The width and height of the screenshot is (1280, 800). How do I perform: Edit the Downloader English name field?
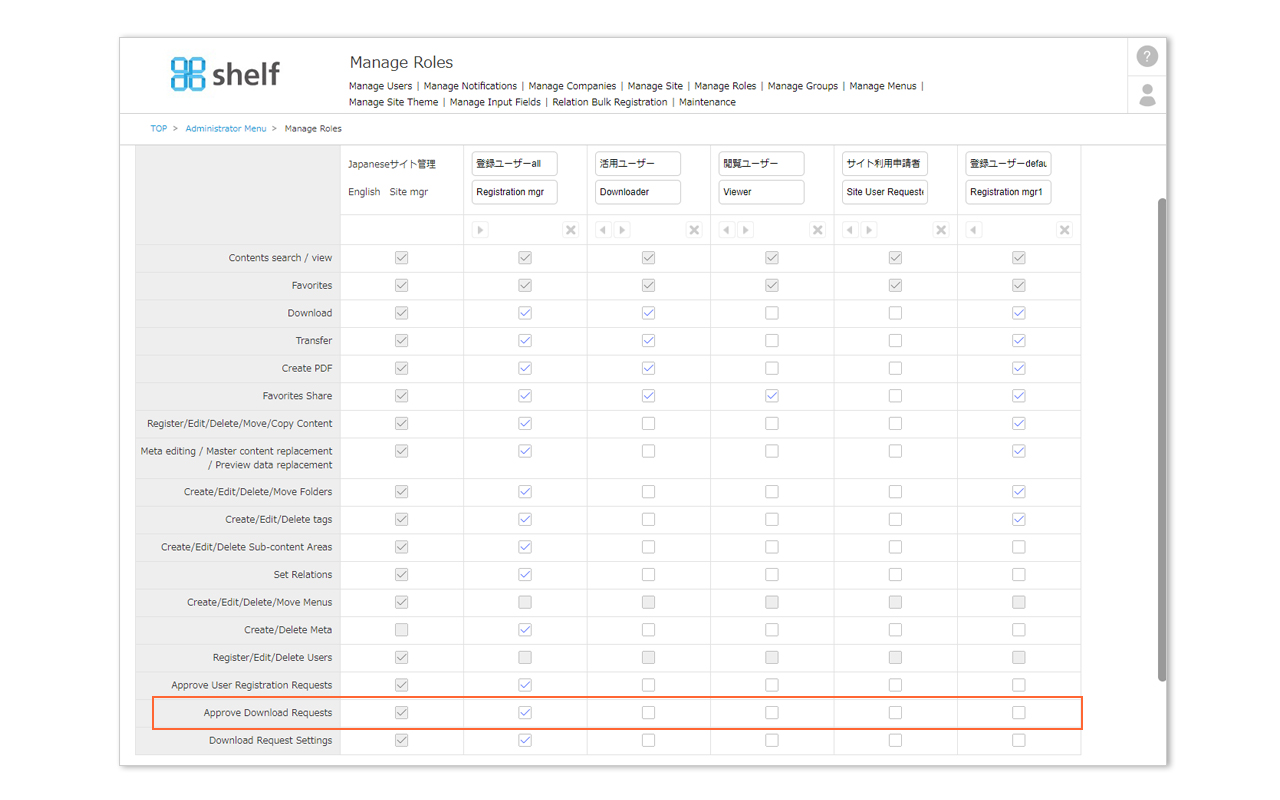coord(638,192)
